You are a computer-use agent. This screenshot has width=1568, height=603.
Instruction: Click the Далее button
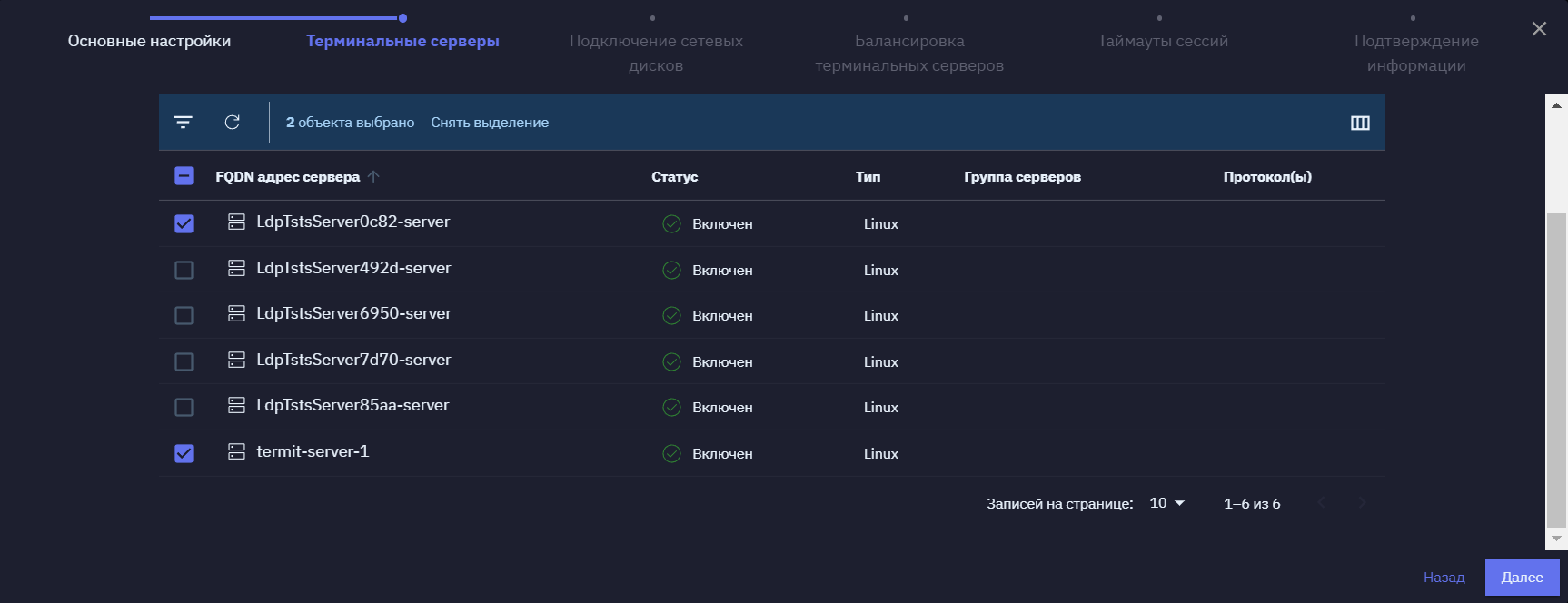[1523, 578]
